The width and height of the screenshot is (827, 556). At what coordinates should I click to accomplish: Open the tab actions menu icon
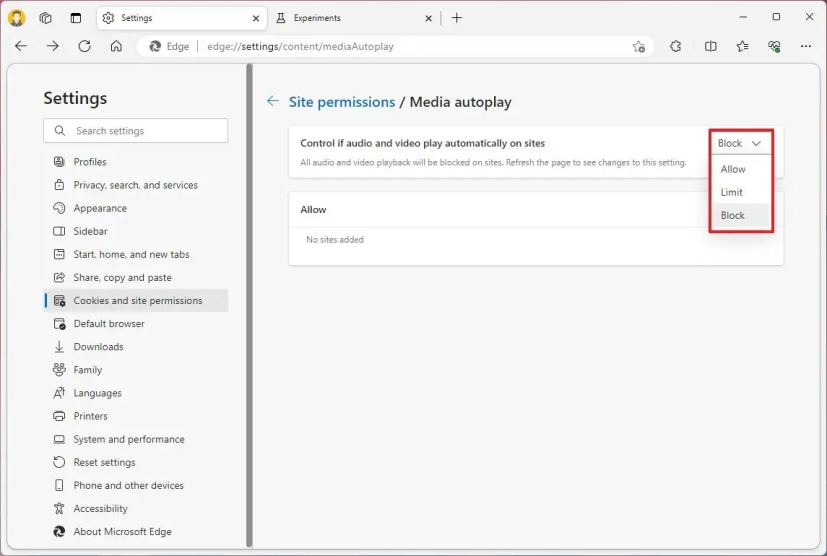pos(76,18)
